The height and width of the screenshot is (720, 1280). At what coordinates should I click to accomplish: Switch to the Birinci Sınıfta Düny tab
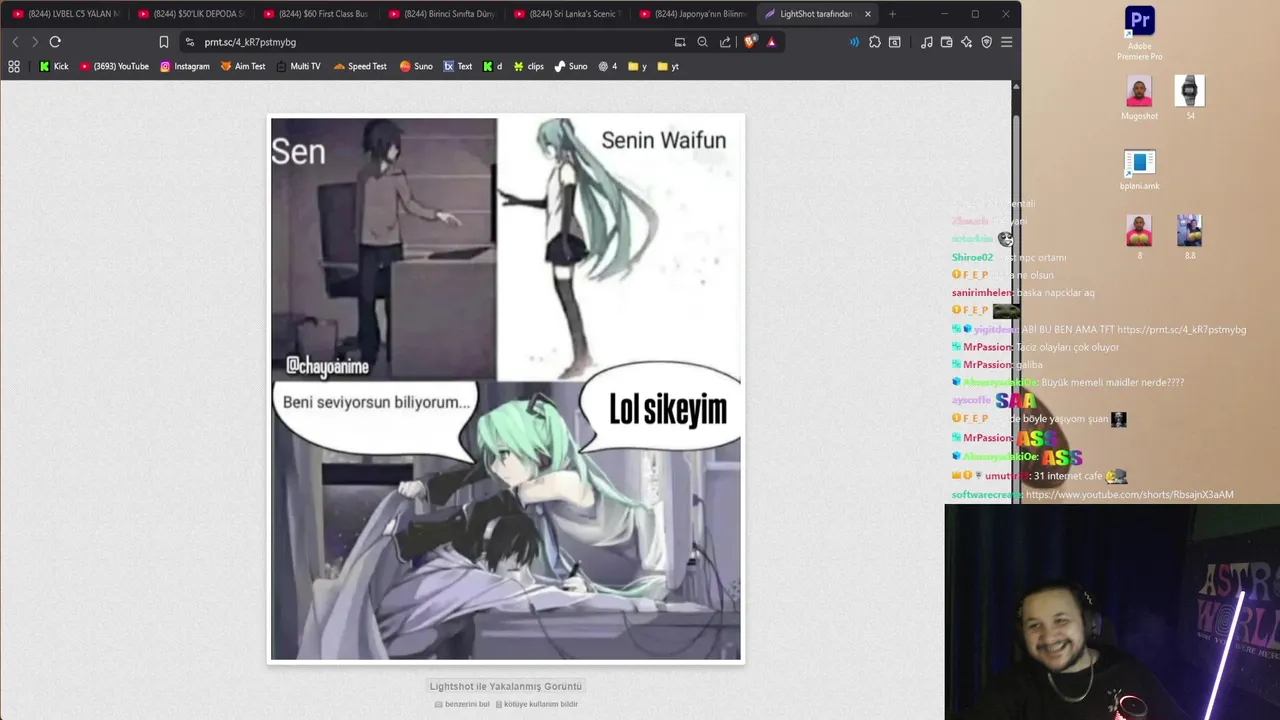tap(441, 14)
